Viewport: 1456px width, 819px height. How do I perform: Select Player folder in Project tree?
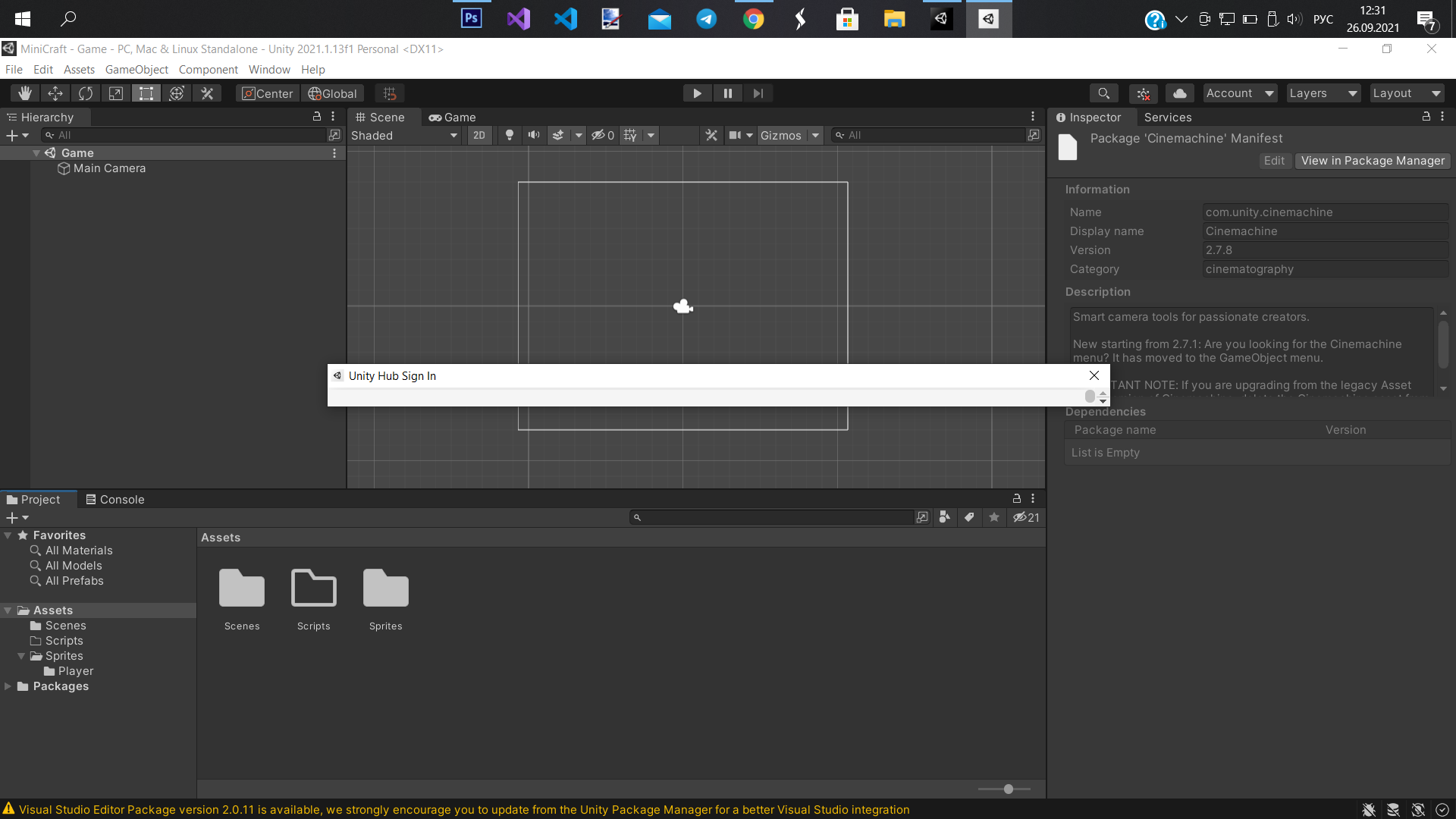coord(68,671)
